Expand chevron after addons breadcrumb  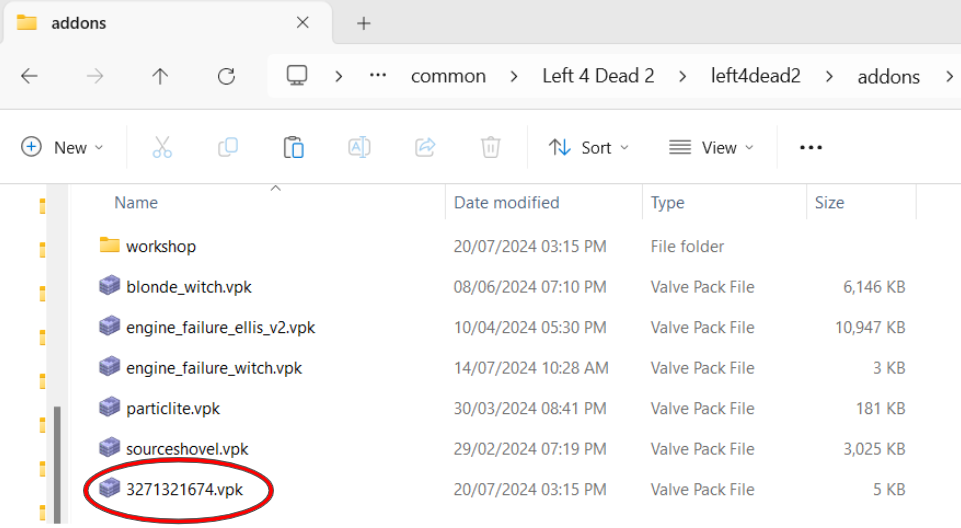pyautogui.click(x=949, y=77)
